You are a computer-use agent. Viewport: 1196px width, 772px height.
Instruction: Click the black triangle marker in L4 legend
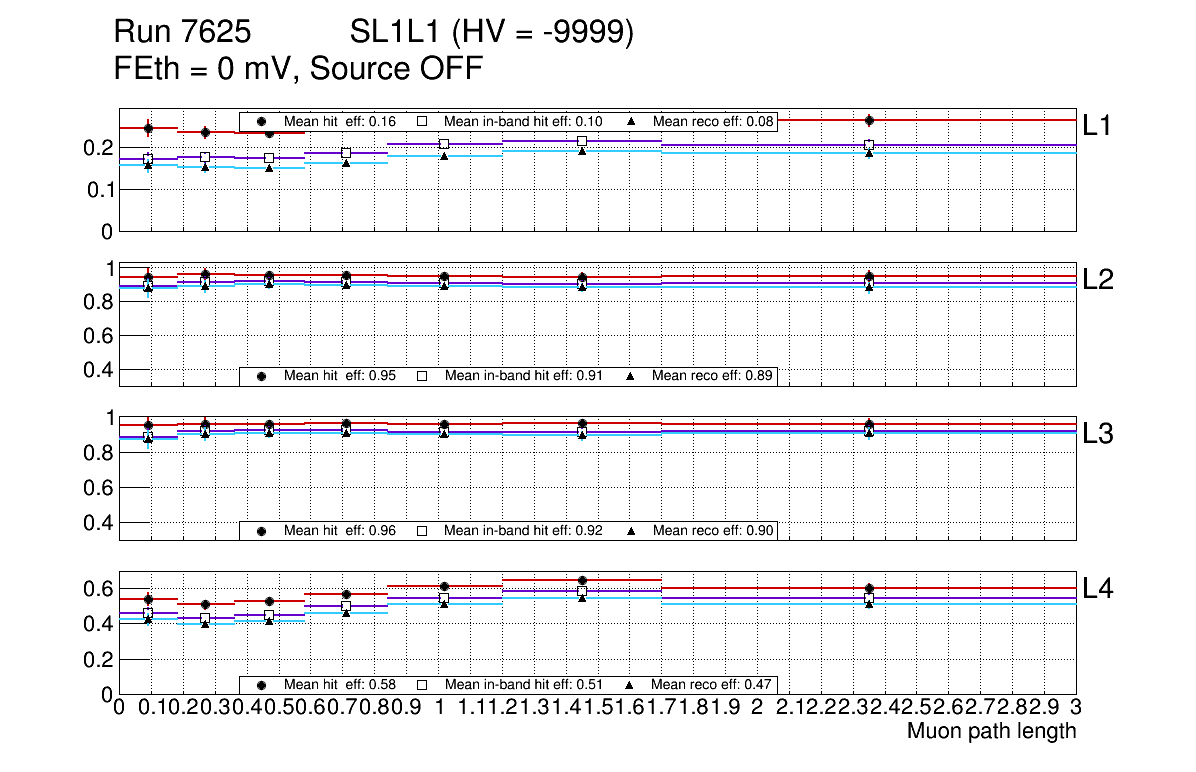tap(630, 686)
